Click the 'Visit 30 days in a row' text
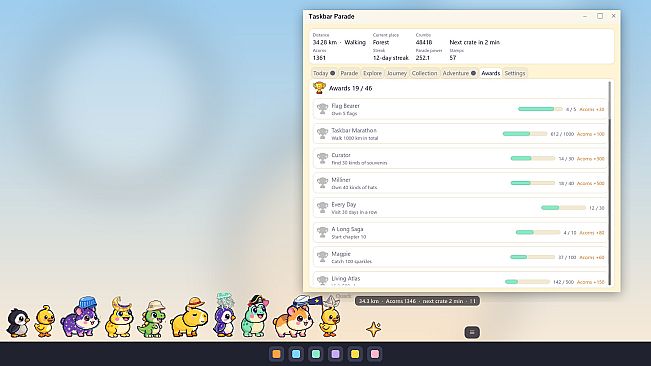Viewport: 651px width, 366px height. pyautogui.click(x=354, y=212)
